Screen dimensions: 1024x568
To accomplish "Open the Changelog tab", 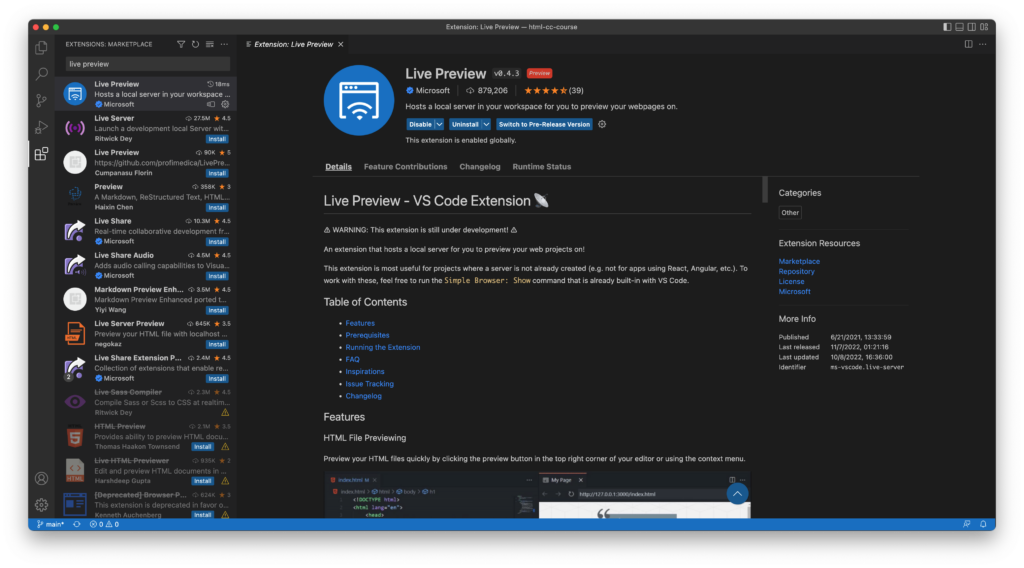I will pyautogui.click(x=480, y=166).
